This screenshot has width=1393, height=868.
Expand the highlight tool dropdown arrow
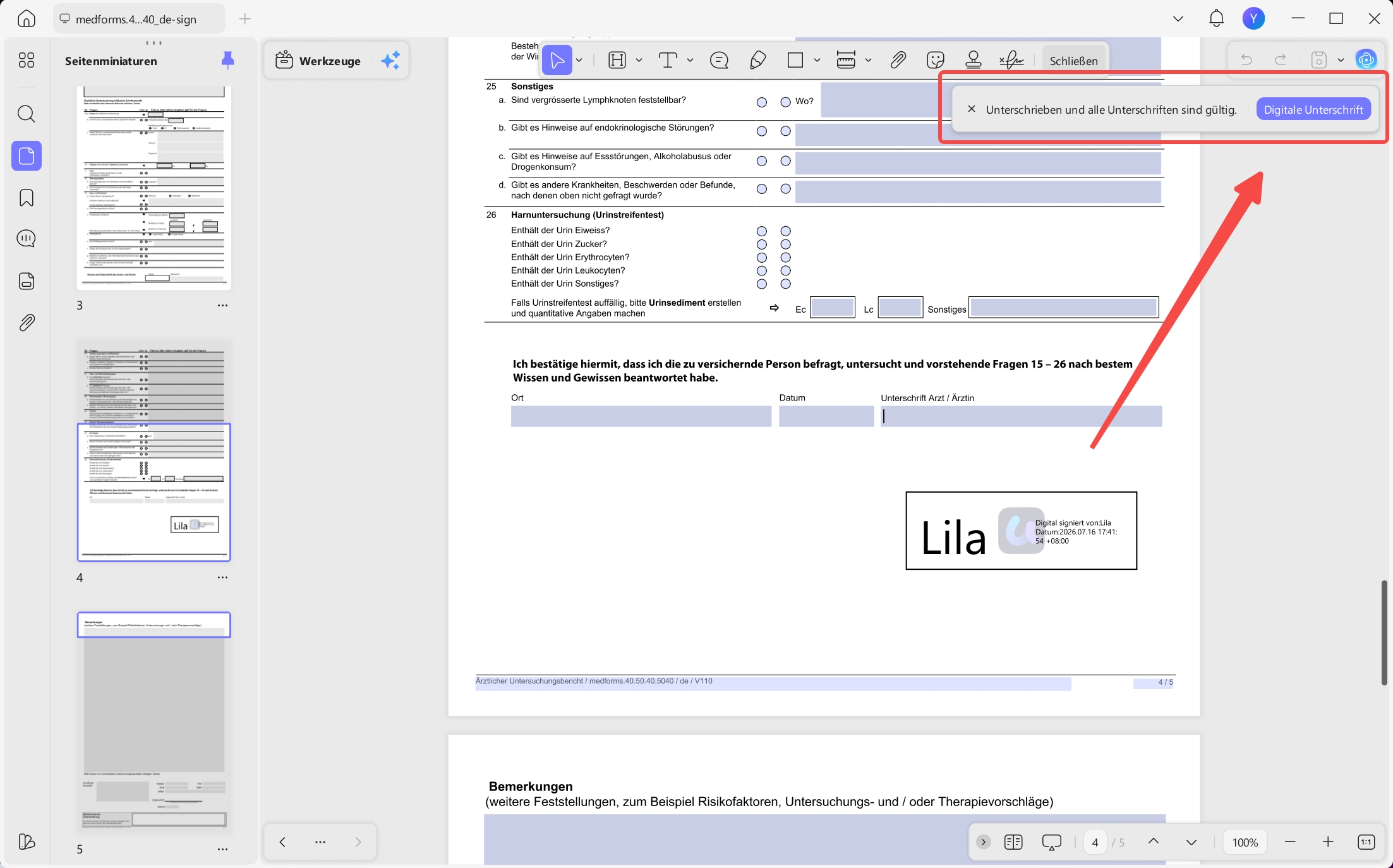click(x=639, y=61)
